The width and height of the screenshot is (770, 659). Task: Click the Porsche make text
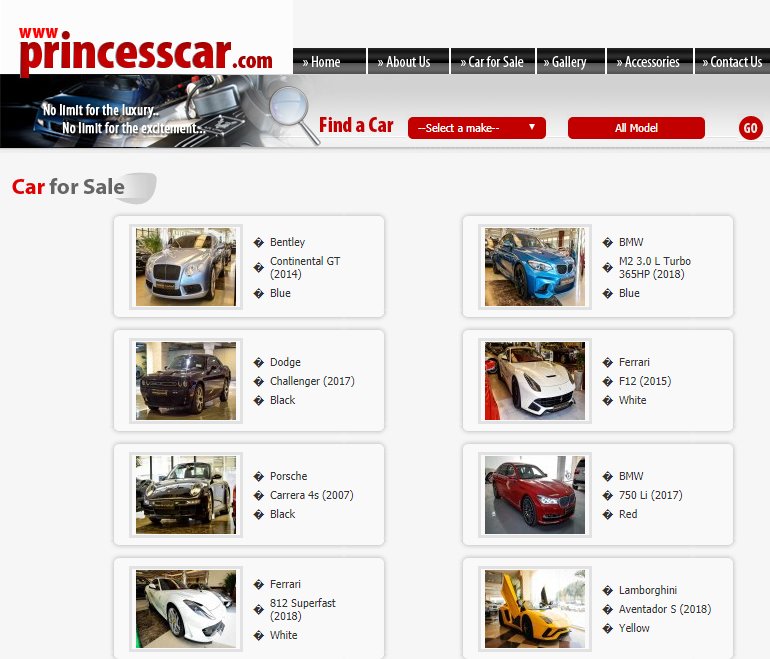point(288,476)
